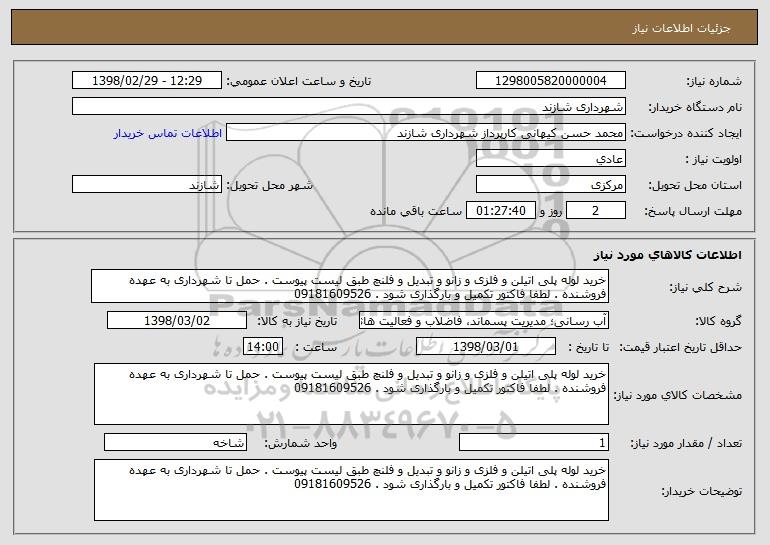Select the remaining days field showing 2
This screenshot has height=545, width=770.
(596, 211)
